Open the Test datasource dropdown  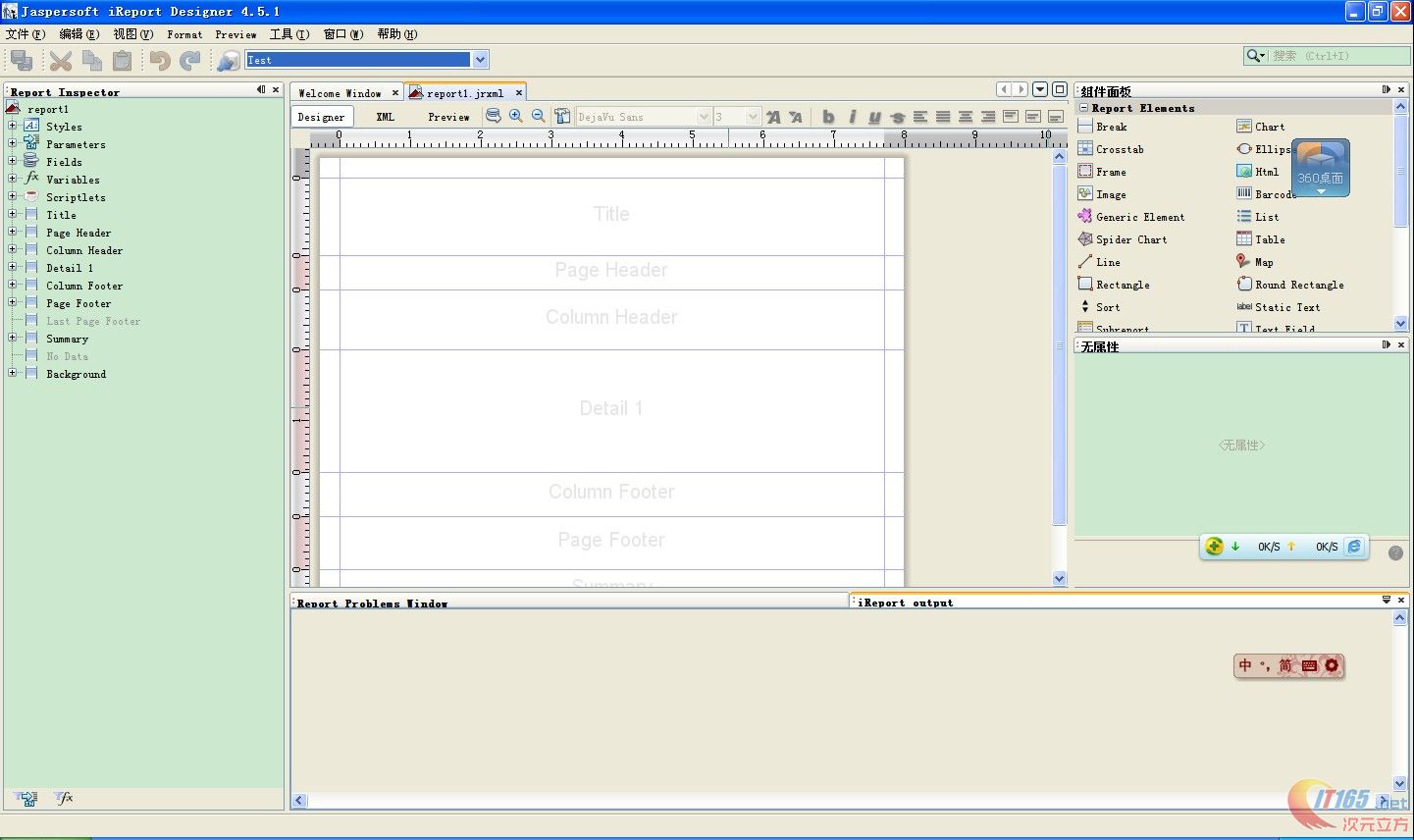[x=480, y=60]
